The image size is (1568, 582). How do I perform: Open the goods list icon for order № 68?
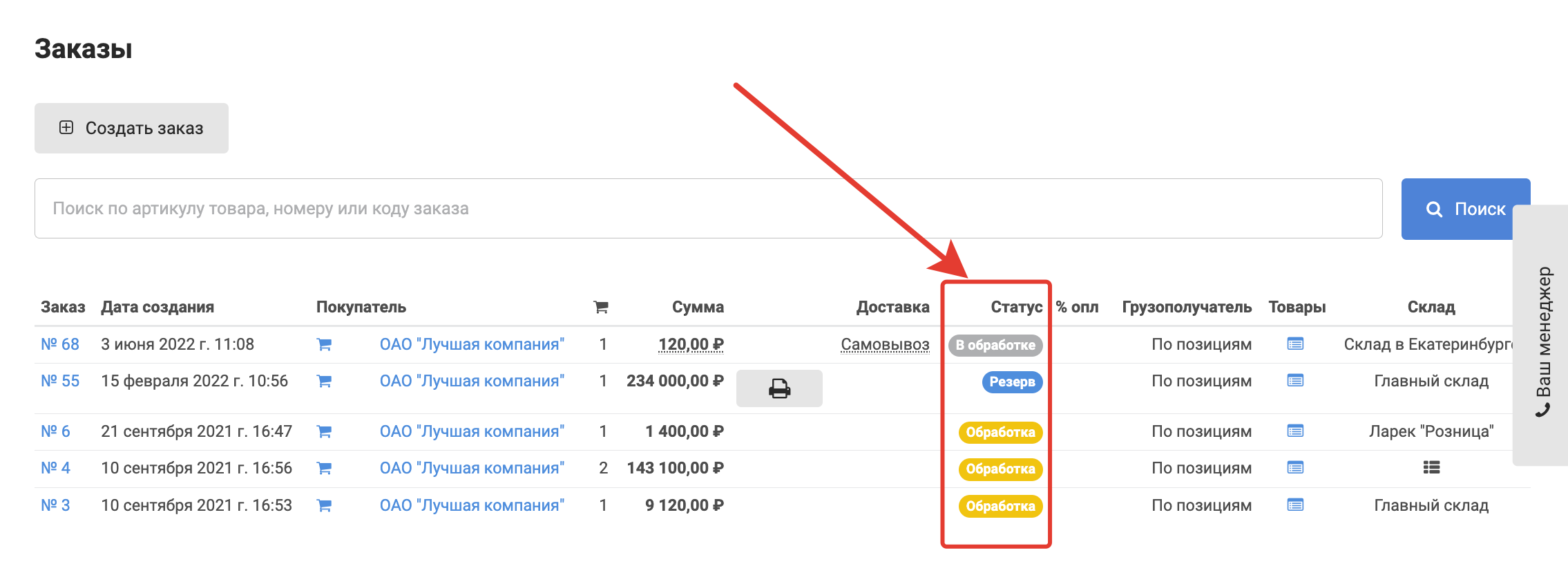pos(1295,344)
